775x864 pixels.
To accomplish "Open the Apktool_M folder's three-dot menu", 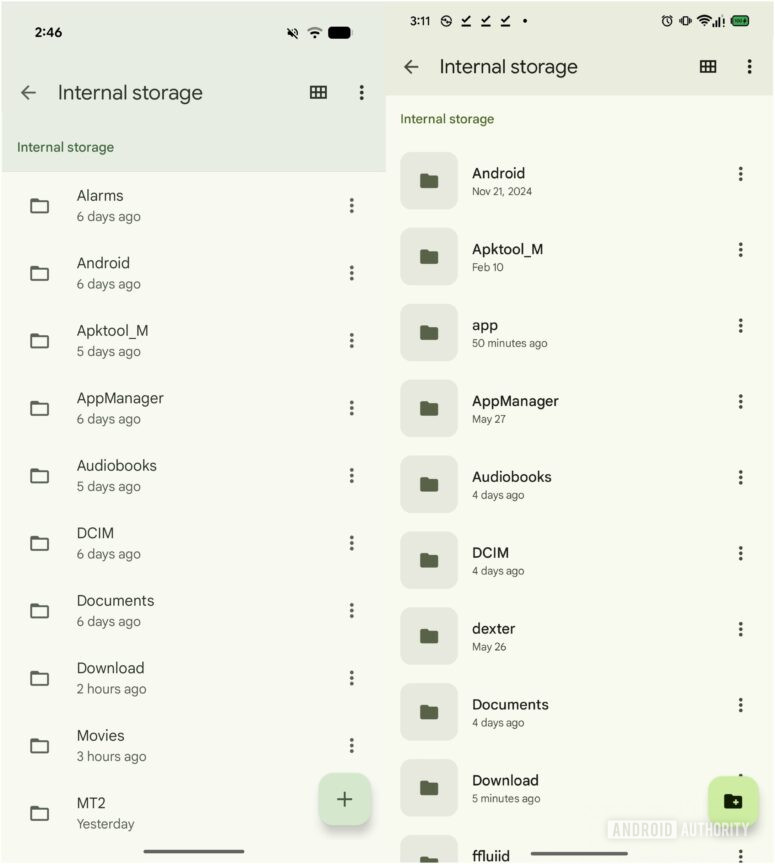I will click(352, 340).
